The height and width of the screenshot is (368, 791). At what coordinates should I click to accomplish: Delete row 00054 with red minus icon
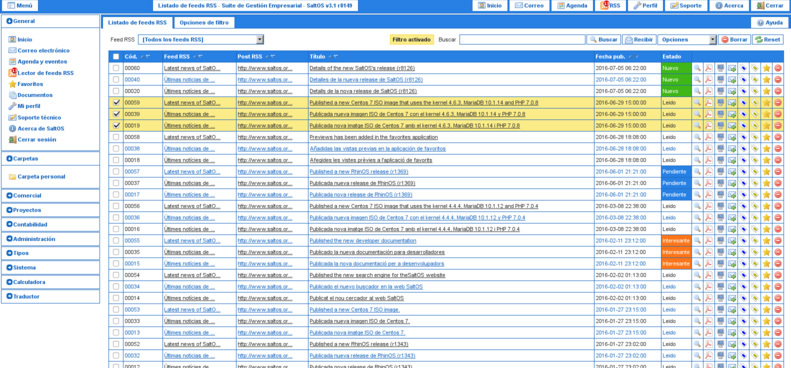coord(778,275)
